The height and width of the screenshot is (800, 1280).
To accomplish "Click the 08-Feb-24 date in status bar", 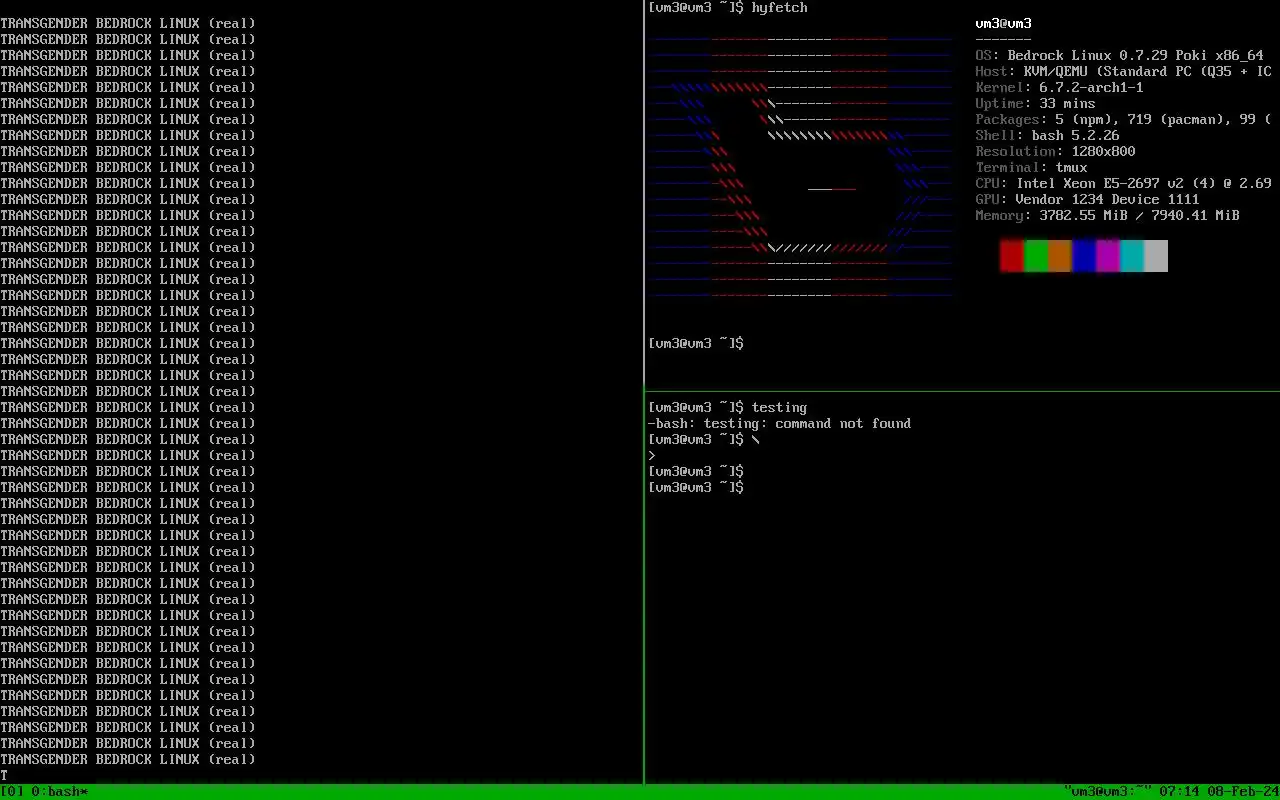I will pyautogui.click(x=1244, y=792).
